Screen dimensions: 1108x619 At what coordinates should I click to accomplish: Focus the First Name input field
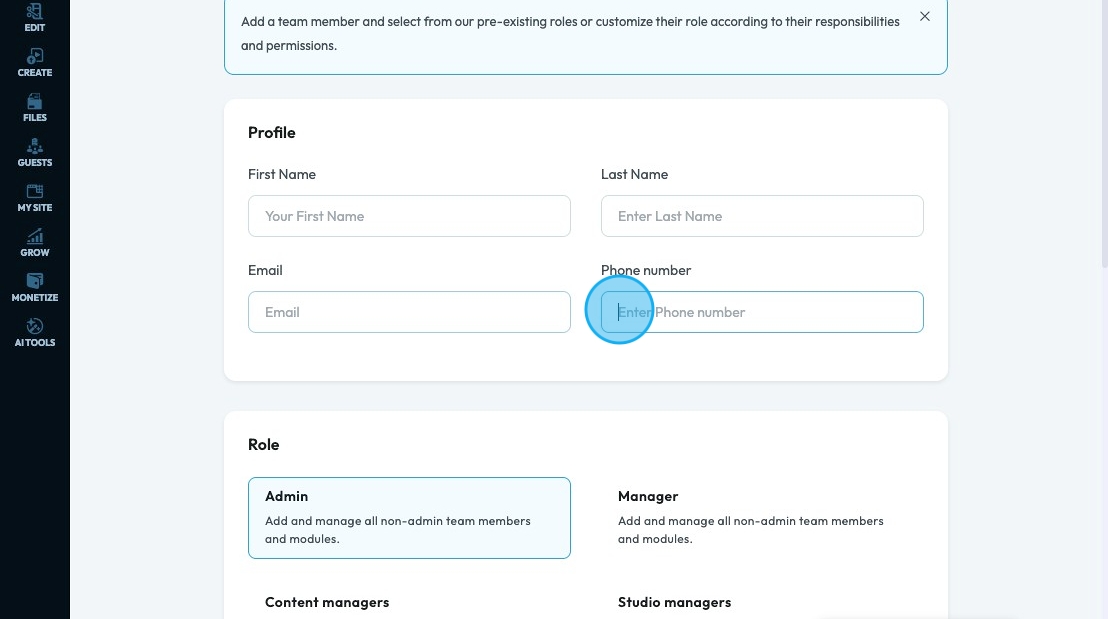[409, 216]
